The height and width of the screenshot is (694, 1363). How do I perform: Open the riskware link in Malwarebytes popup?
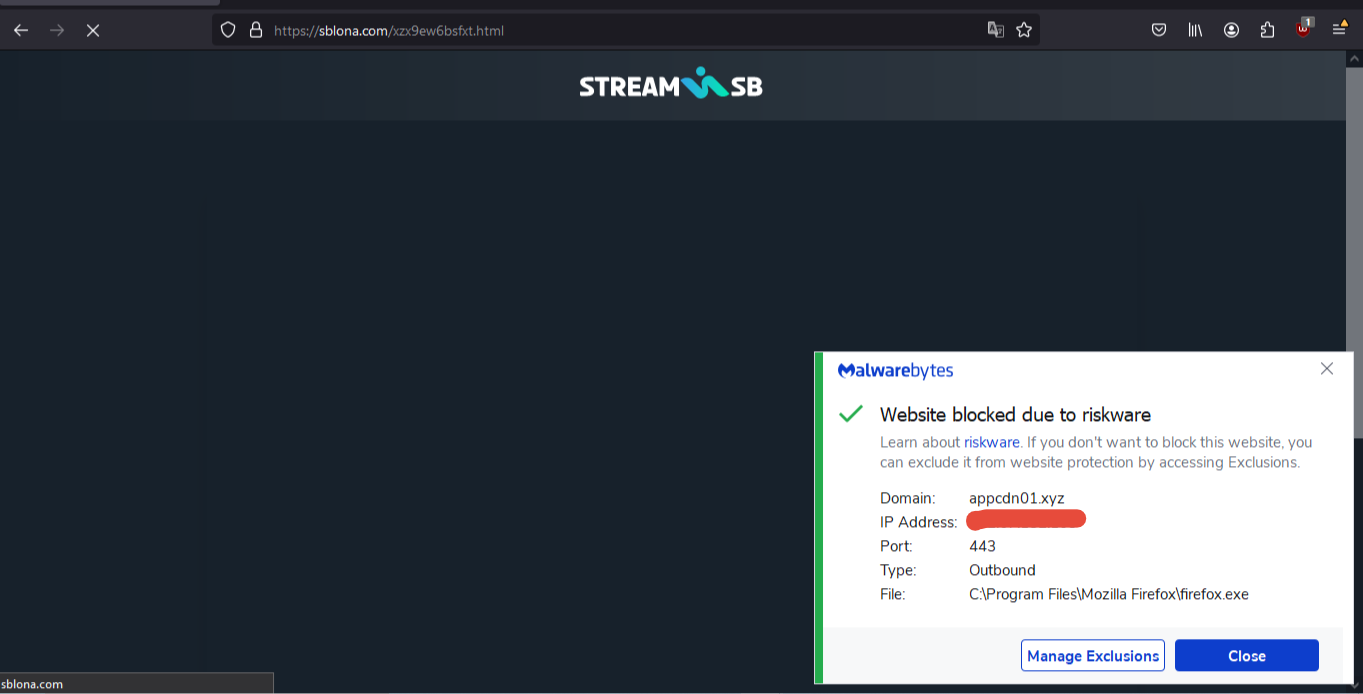coord(992,442)
